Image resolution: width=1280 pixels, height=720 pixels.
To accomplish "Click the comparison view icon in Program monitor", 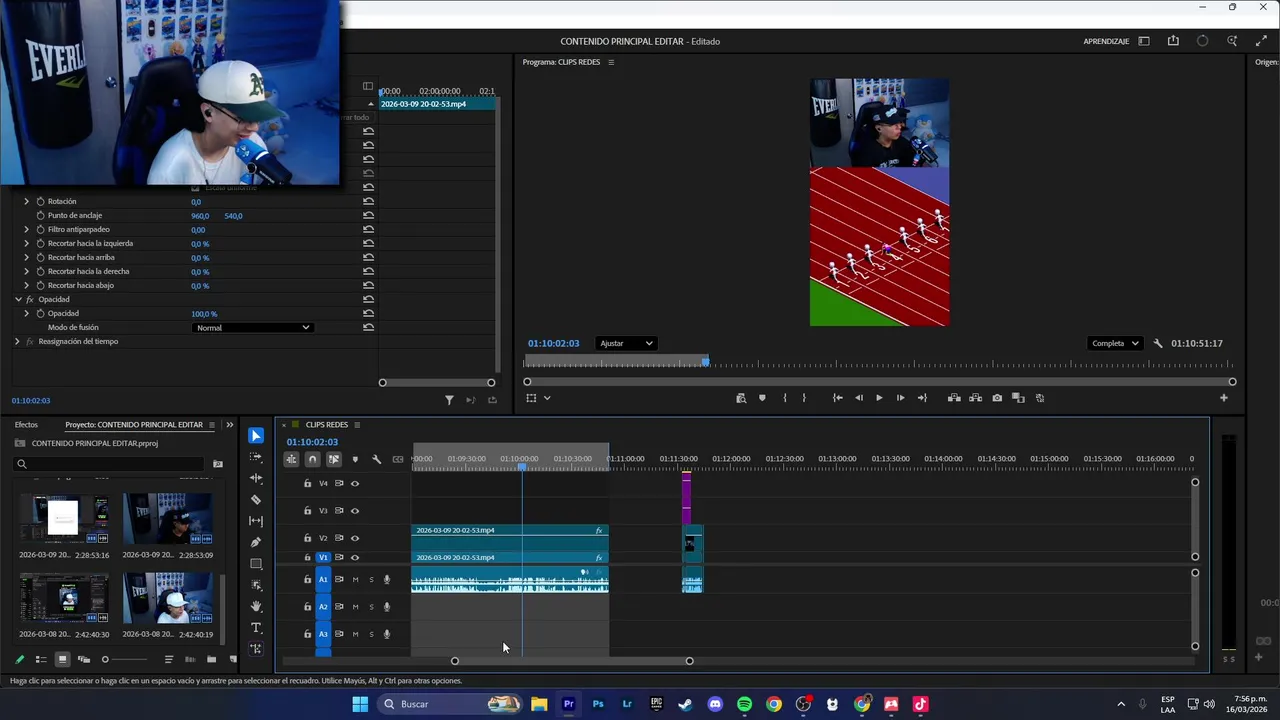I will pos(1018,398).
